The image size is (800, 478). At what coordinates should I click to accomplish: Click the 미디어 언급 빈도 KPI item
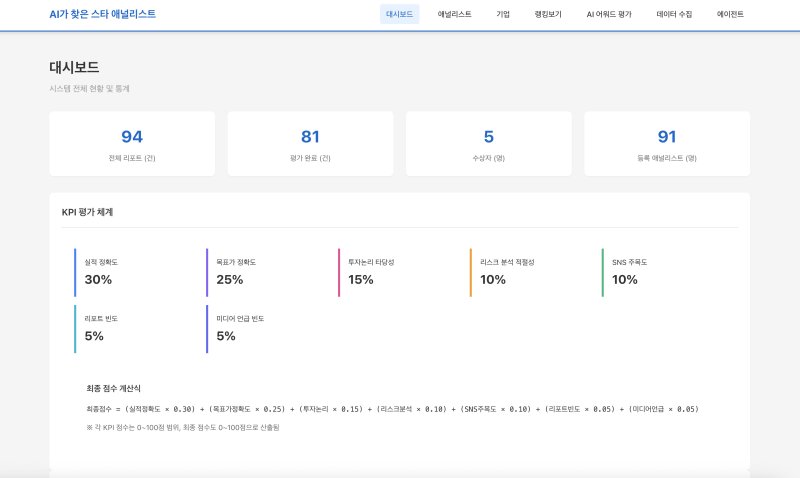tap(267, 329)
